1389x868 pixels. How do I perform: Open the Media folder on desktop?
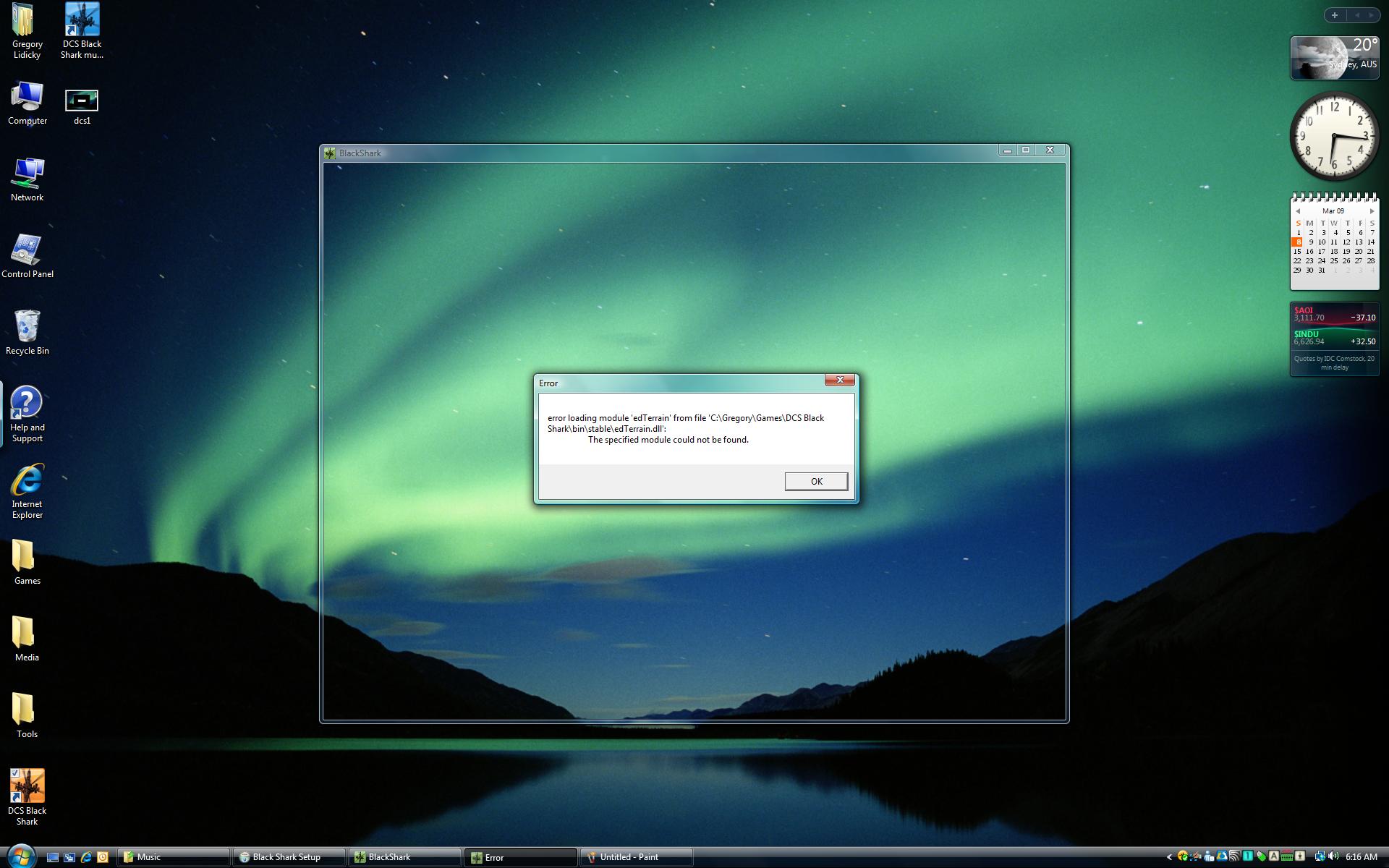(27, 639)
